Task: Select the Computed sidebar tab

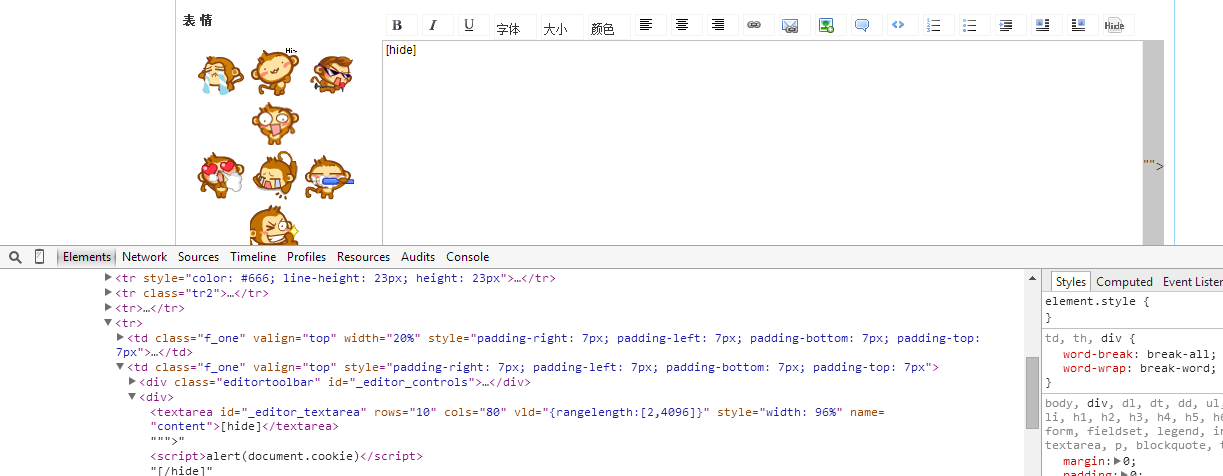Action: pyautogui.click(x=1125, y=282)
